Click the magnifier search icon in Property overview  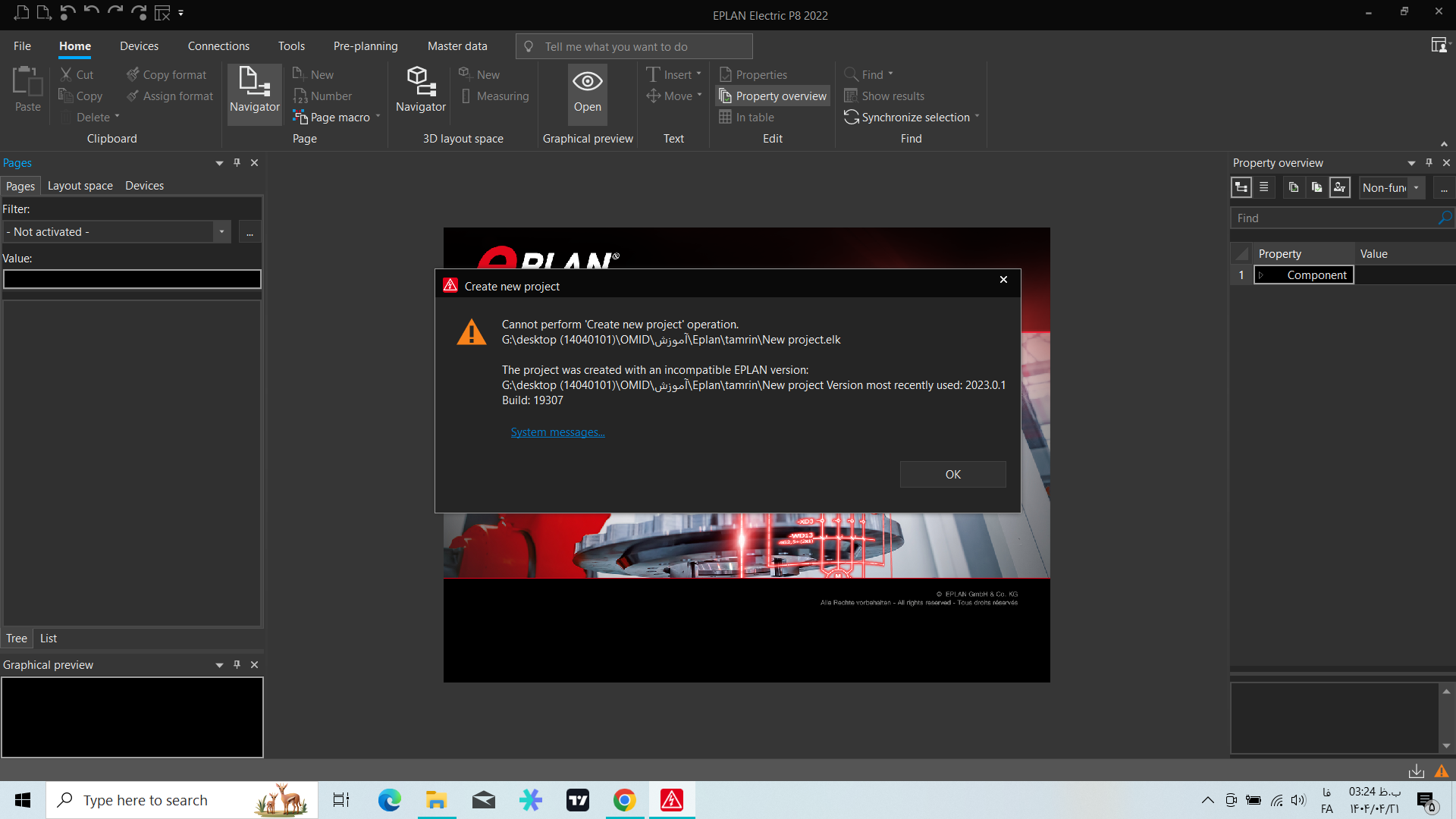[x=1445, y=218]
